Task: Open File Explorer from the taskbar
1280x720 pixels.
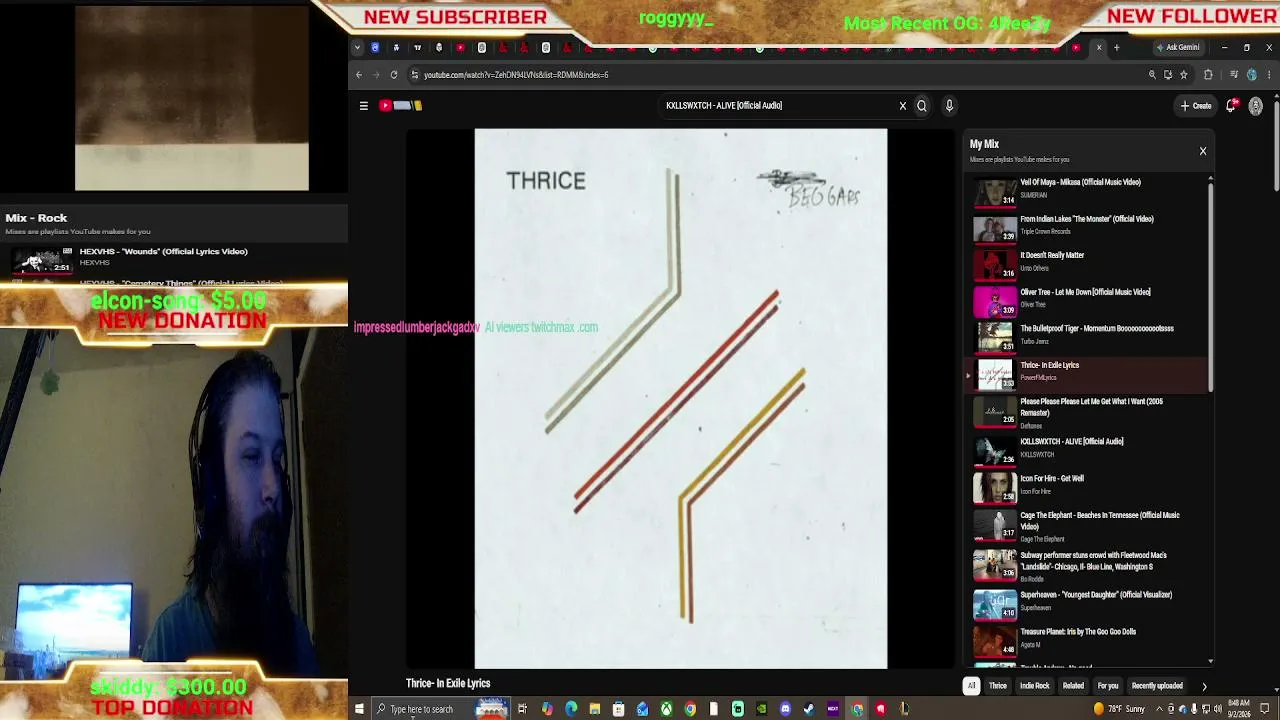Action: (595, 709)
